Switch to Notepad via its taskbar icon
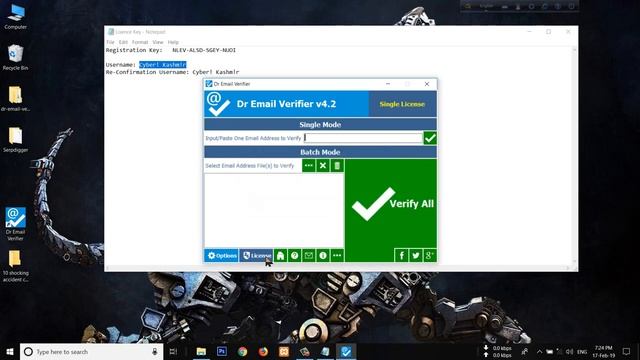640x360 pixels. [325, 351]
